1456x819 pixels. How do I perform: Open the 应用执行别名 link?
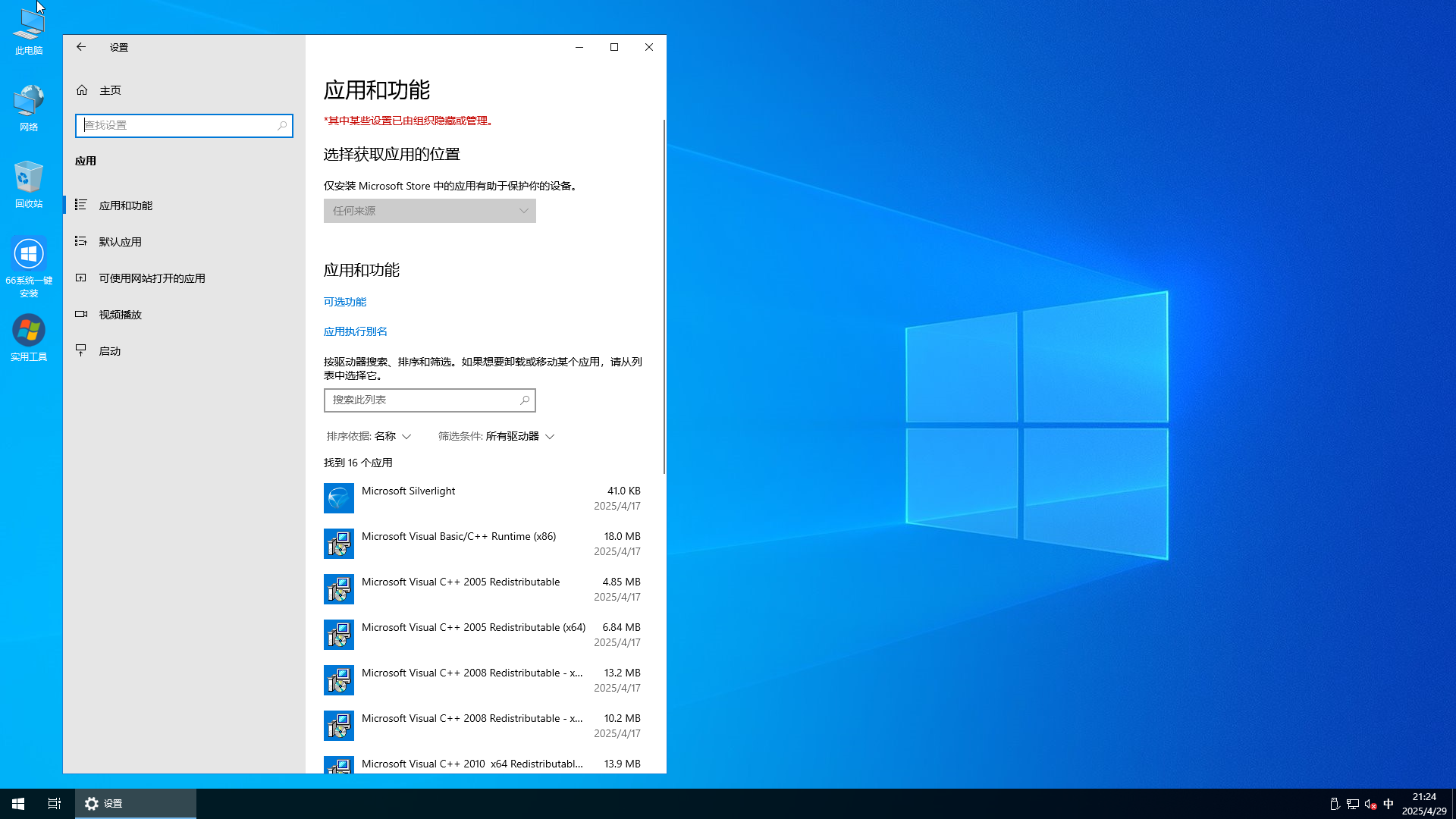pos(356,331)
